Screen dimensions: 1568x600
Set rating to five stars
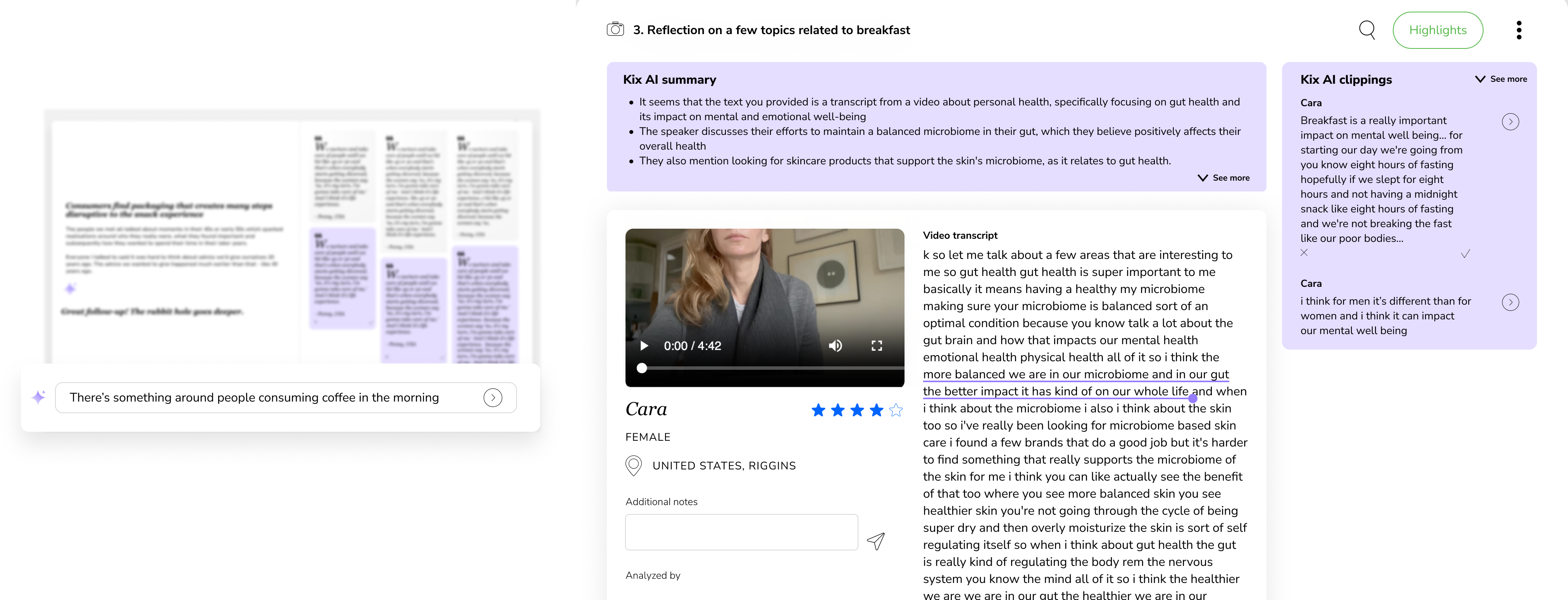pos(895,410)
